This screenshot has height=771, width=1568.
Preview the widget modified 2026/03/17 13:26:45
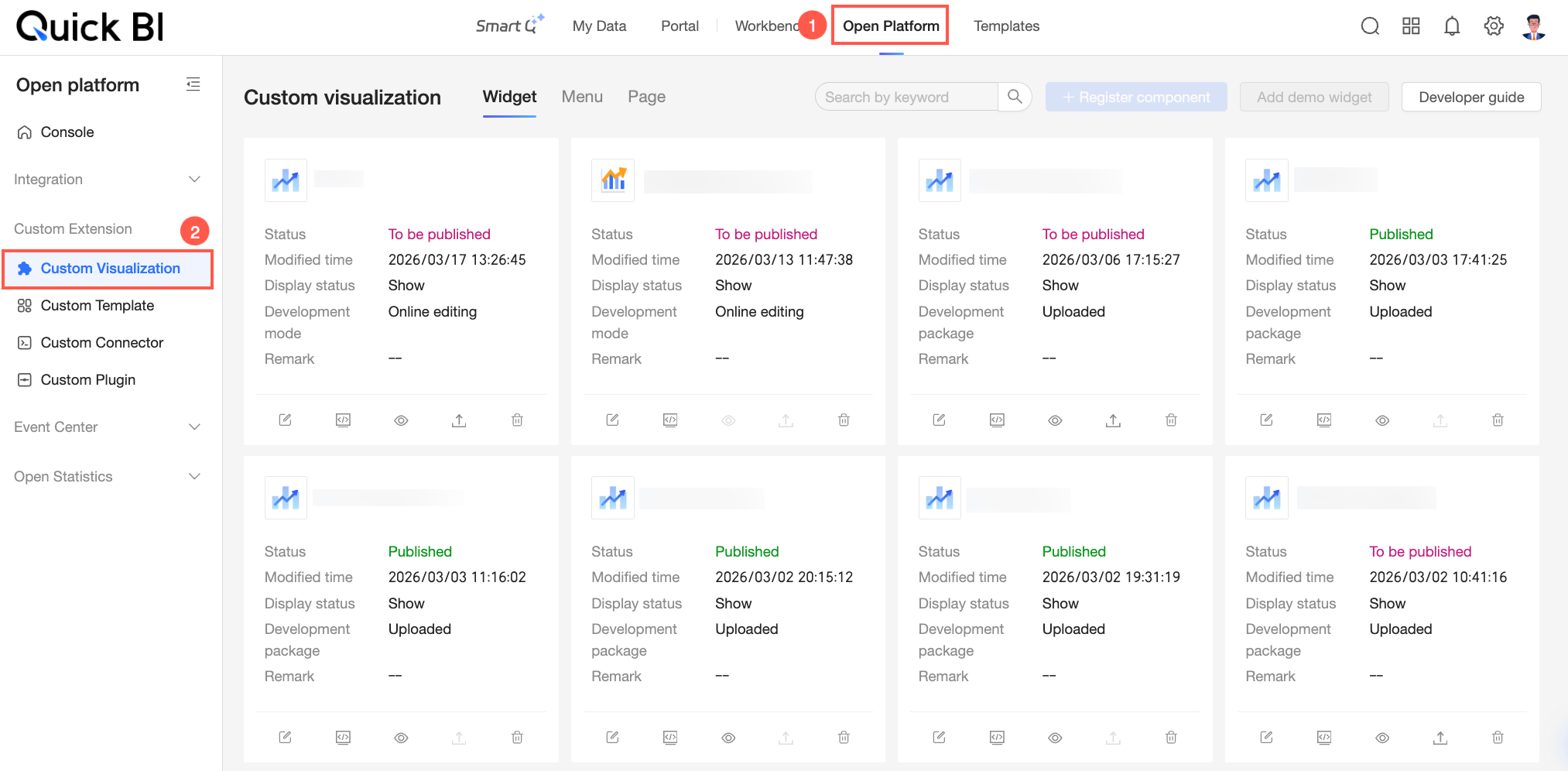point(401,420)
